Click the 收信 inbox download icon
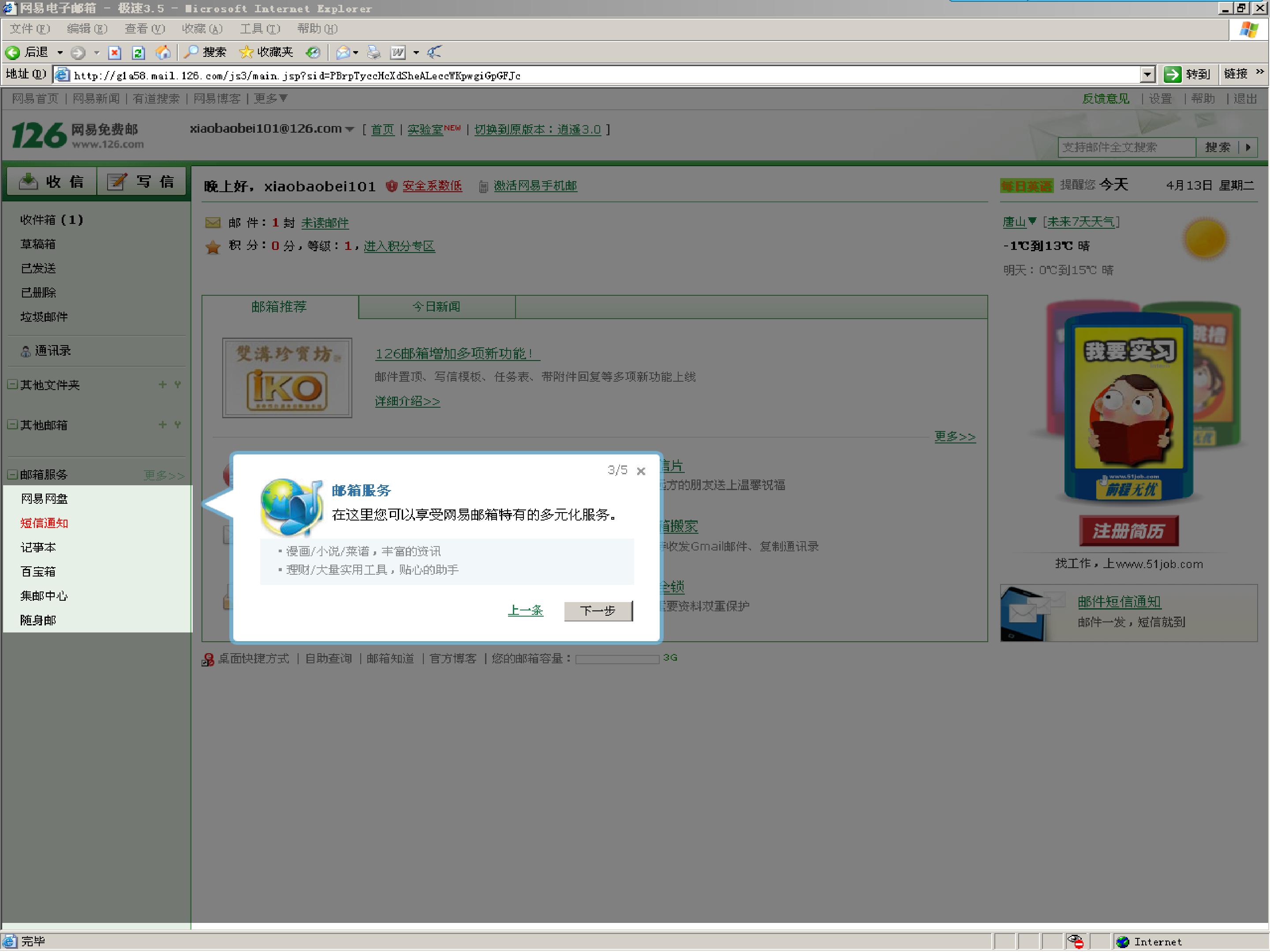The width and height of the screenshot is (1270, 952). pos(28,181)
